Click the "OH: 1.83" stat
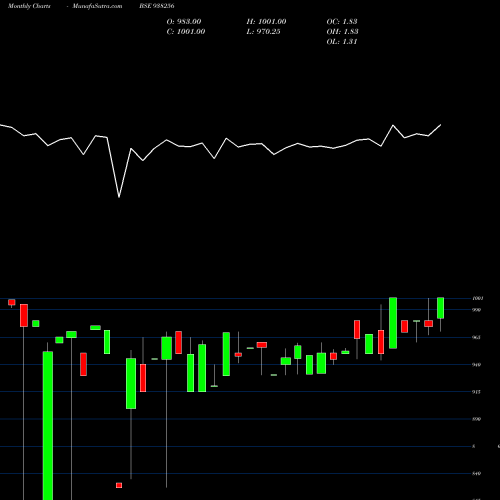 342,32
